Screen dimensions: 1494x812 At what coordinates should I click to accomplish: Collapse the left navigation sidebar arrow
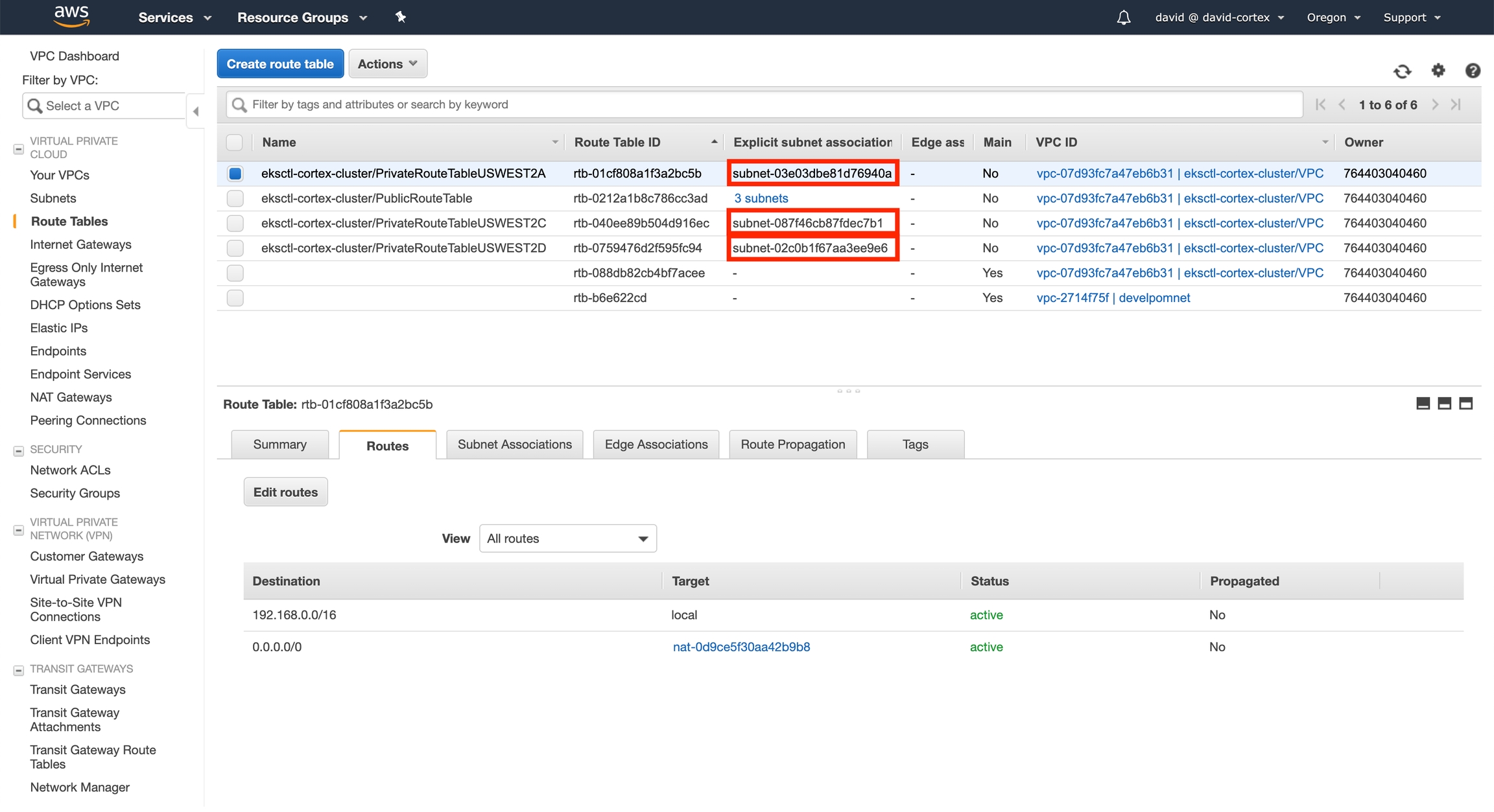tap(195, 111)
